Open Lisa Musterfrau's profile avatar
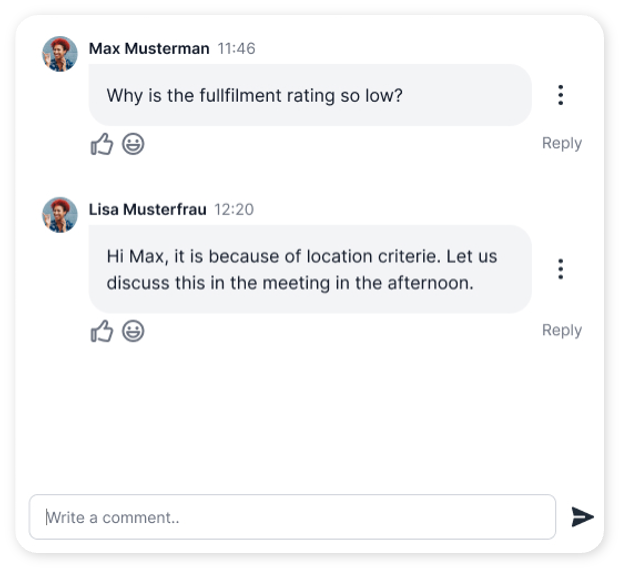 coord(60,214)
